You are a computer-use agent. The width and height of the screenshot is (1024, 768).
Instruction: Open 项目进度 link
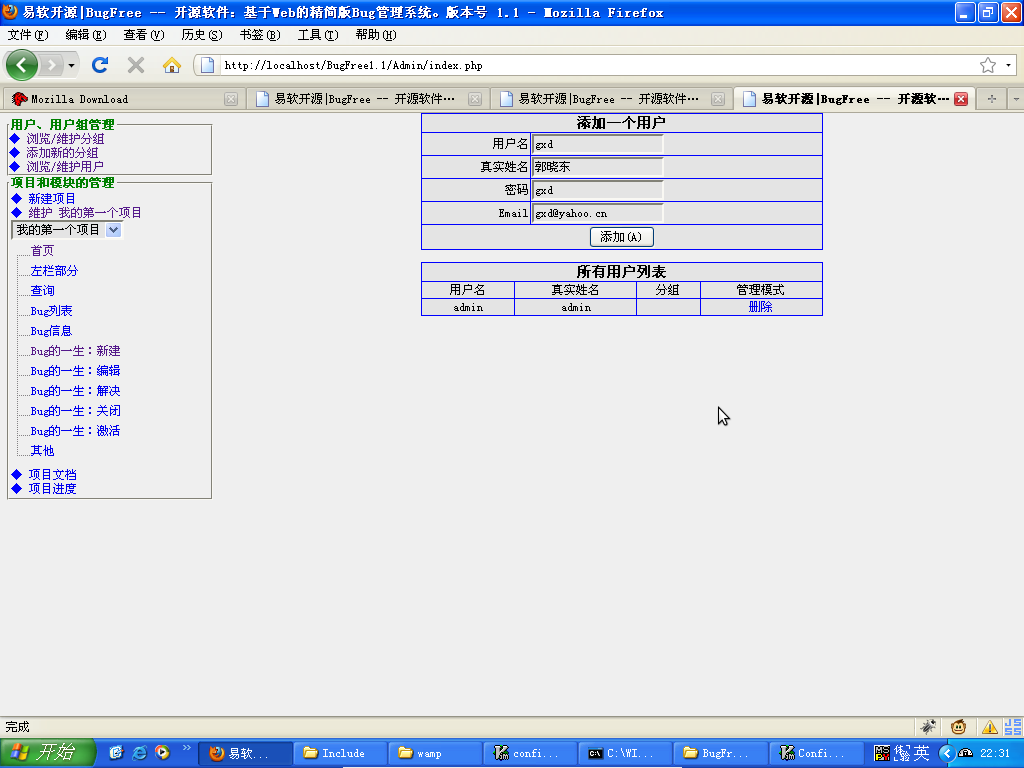[x=52, y=488]
